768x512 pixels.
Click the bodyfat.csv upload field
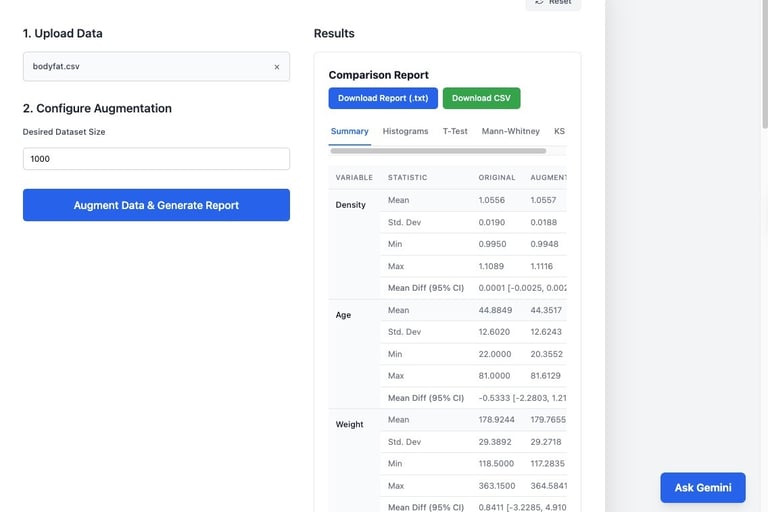tap(150, 67)
